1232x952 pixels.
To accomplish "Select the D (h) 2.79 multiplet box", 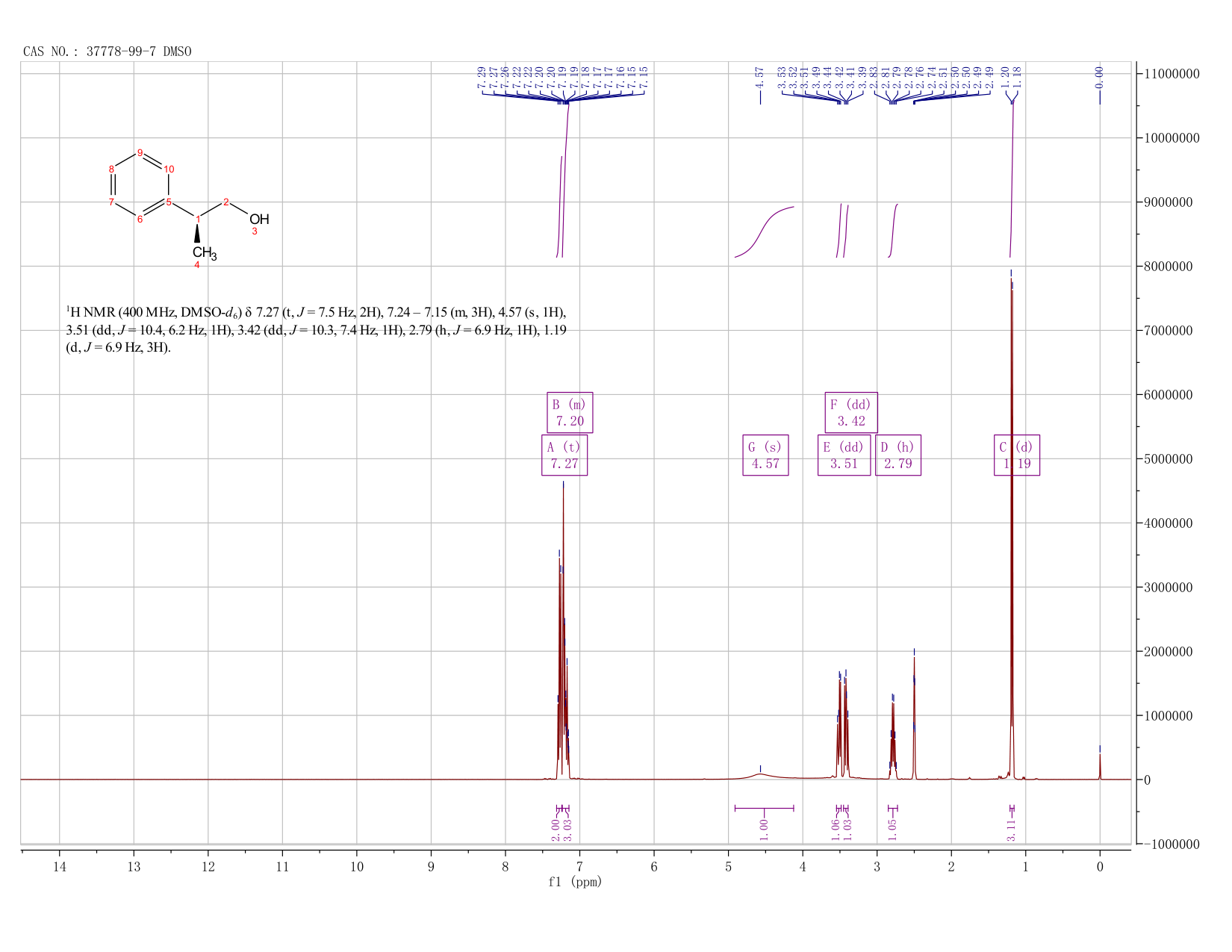I will click(x=898, y=455).
